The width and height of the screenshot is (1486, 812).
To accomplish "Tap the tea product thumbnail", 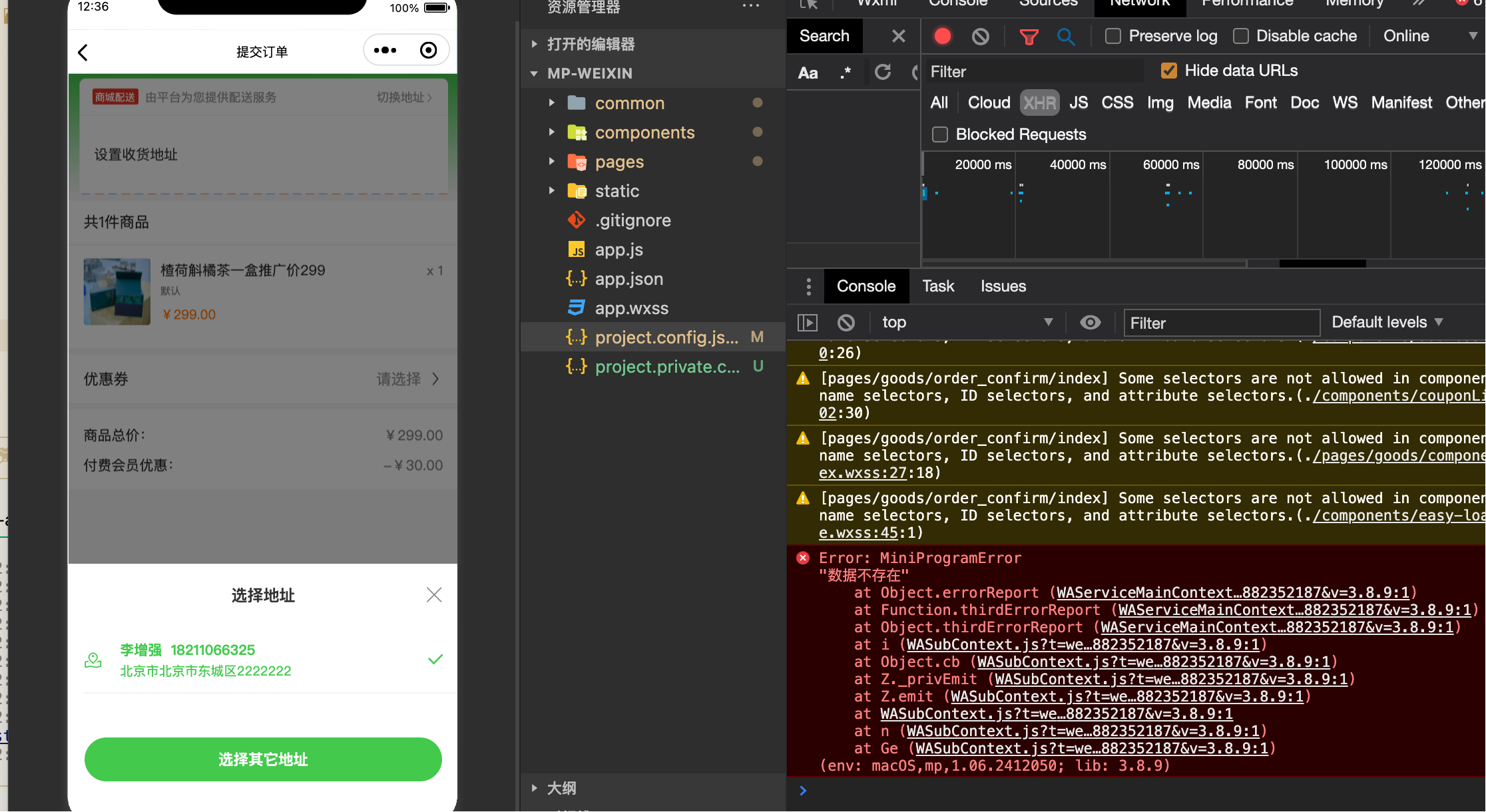I will (x=117, y=292).
